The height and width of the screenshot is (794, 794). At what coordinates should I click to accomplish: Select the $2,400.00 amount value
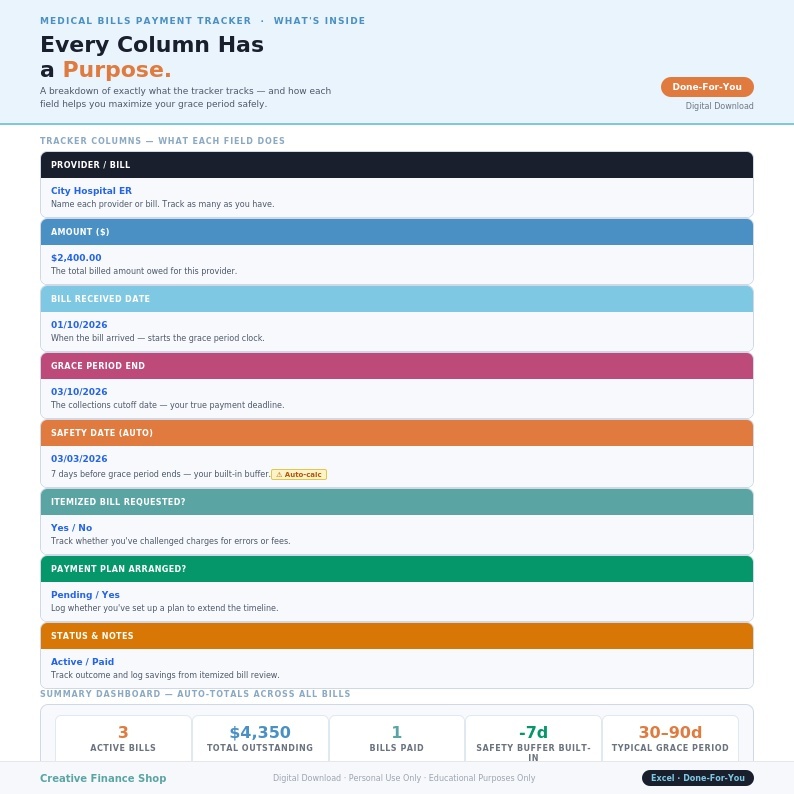click(76, 258)
